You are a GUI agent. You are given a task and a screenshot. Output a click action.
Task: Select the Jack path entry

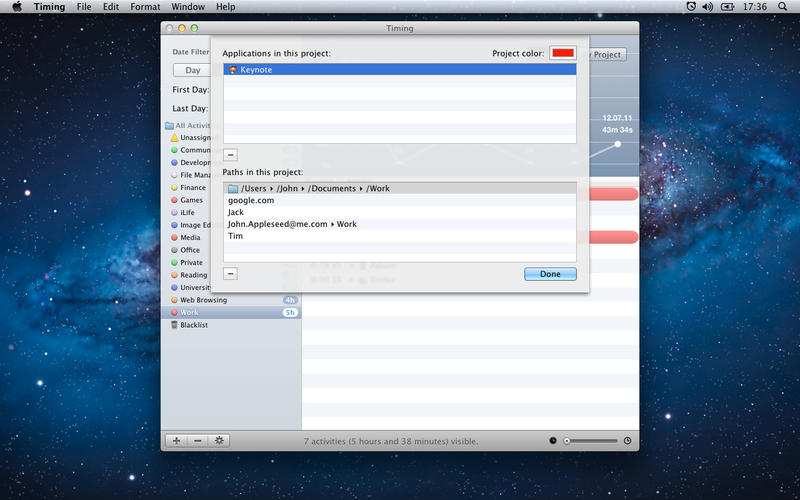coord(400,212)
